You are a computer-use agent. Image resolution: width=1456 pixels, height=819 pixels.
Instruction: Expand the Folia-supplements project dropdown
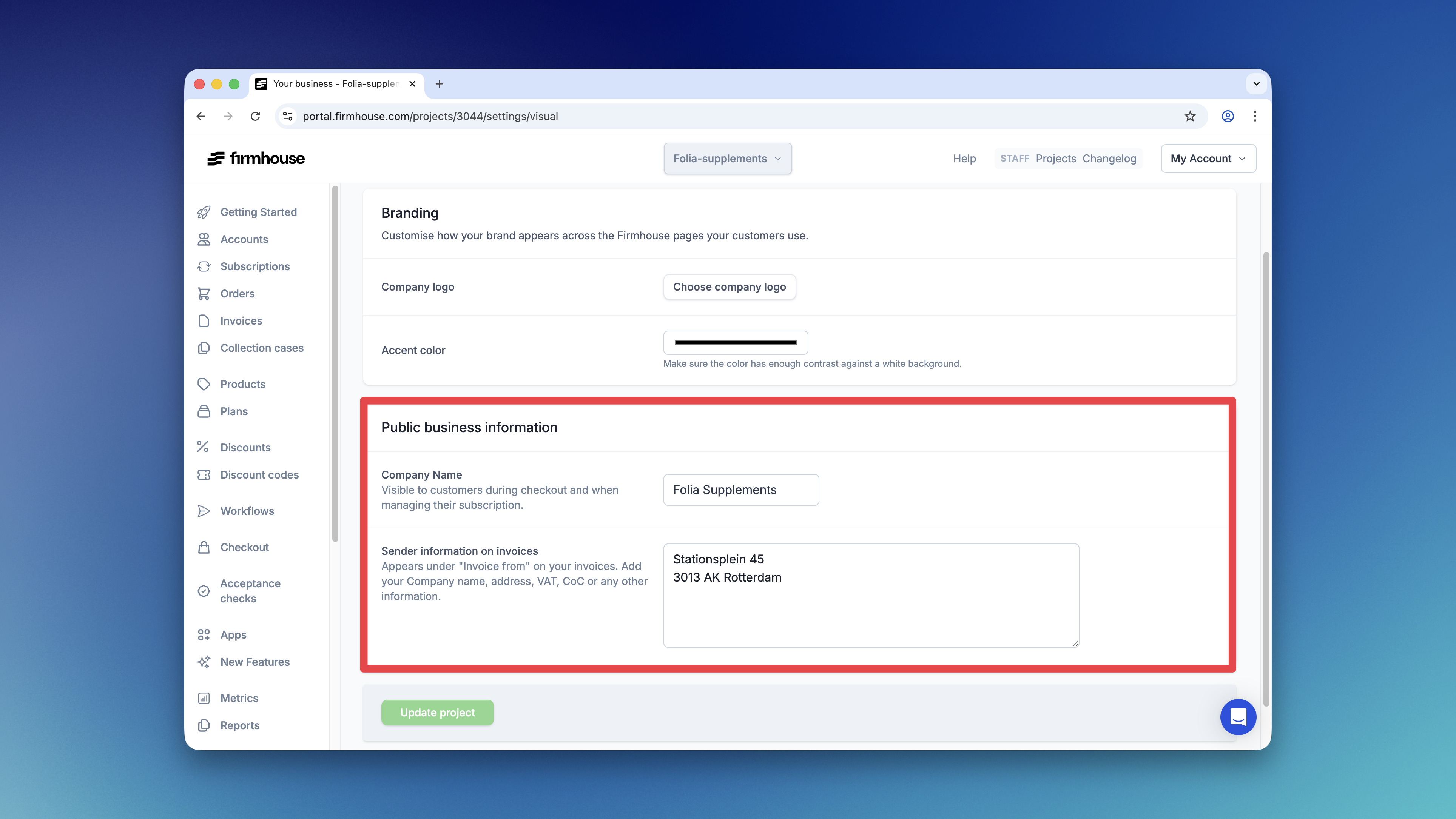point(728,159)
